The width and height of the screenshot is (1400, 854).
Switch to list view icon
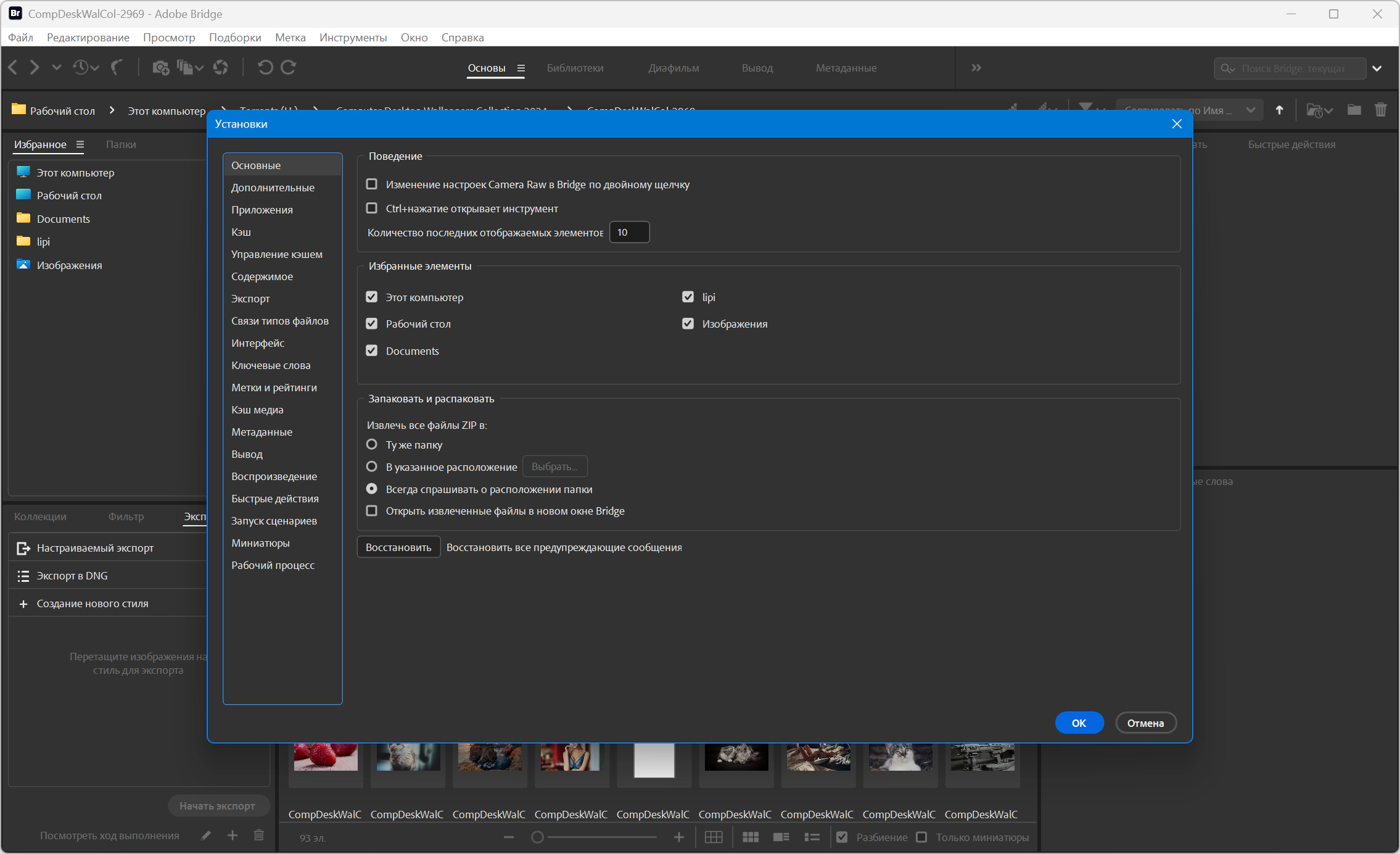(812, 837)
